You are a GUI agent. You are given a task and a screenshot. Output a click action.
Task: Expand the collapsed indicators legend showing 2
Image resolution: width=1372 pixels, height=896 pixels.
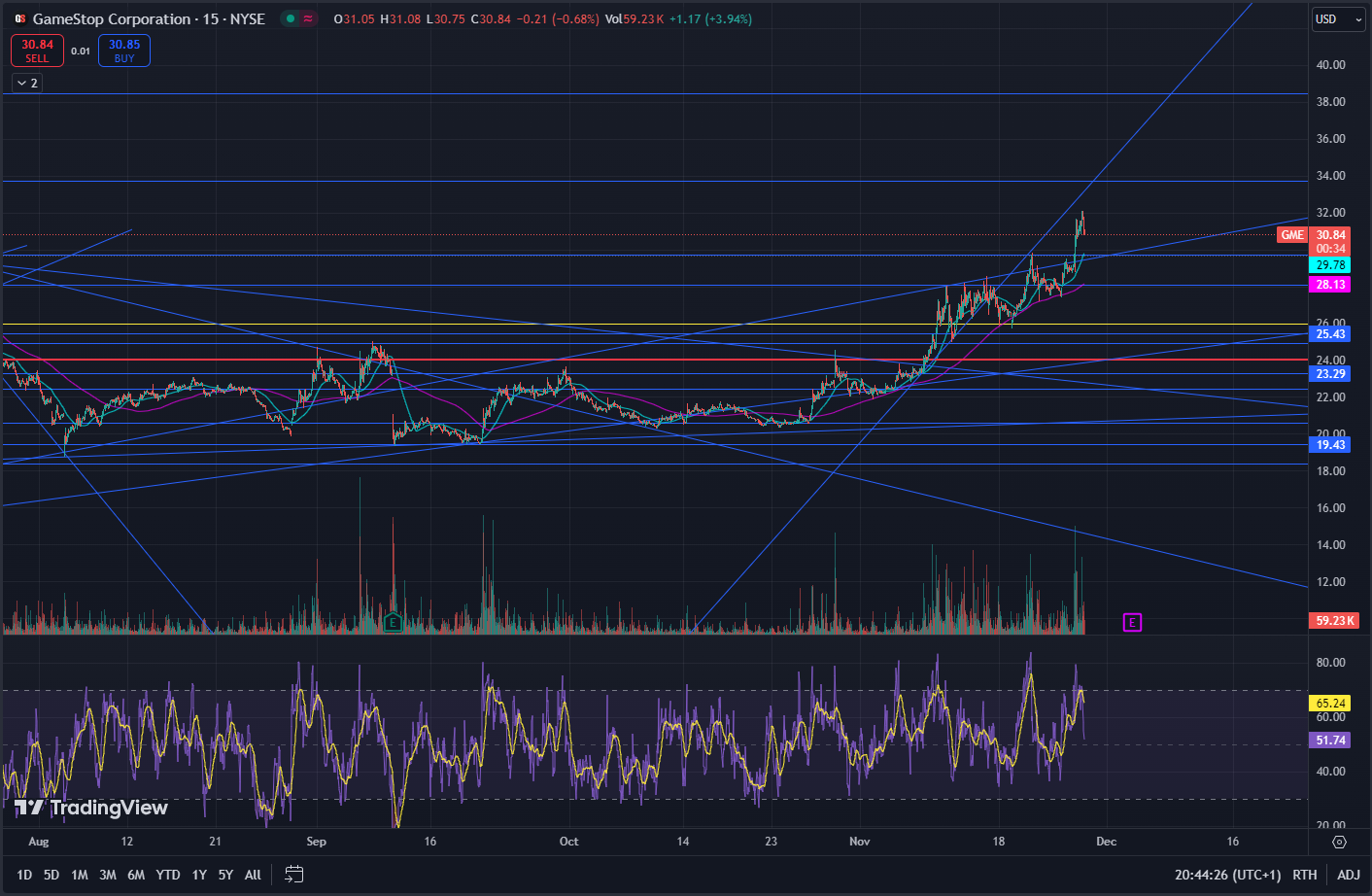[27, 84]
